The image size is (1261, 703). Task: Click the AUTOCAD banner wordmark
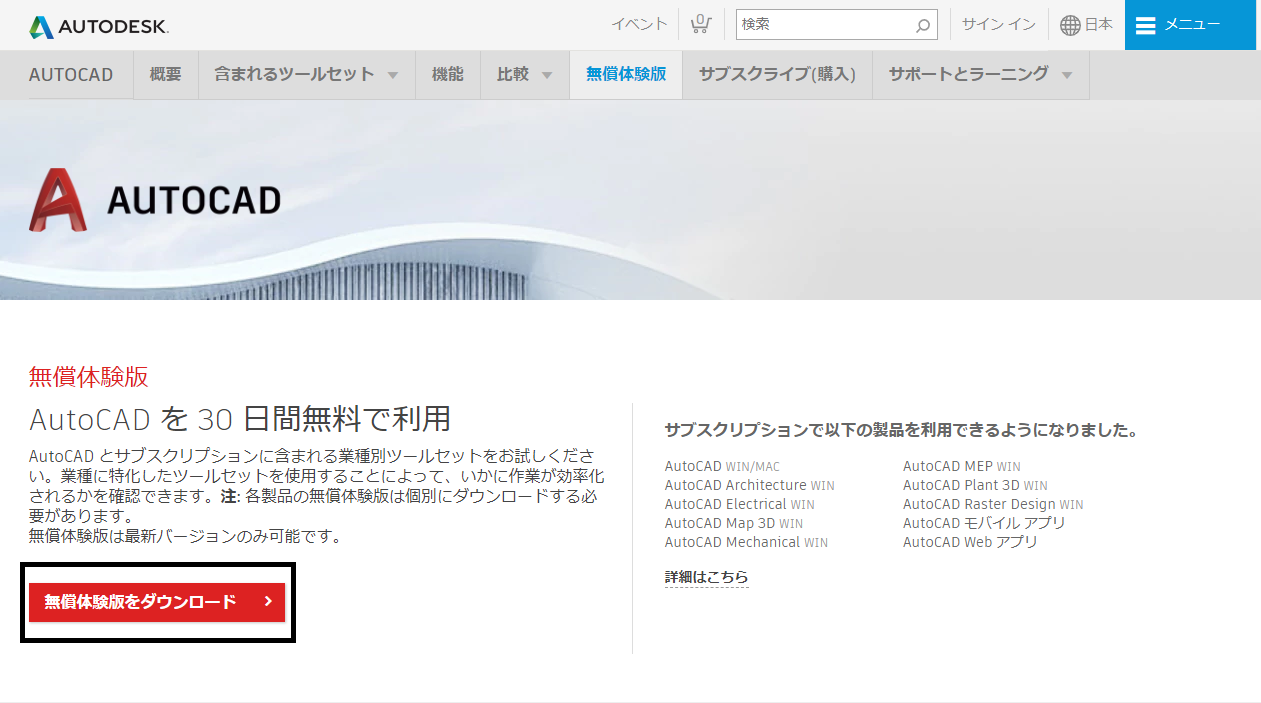194,200
